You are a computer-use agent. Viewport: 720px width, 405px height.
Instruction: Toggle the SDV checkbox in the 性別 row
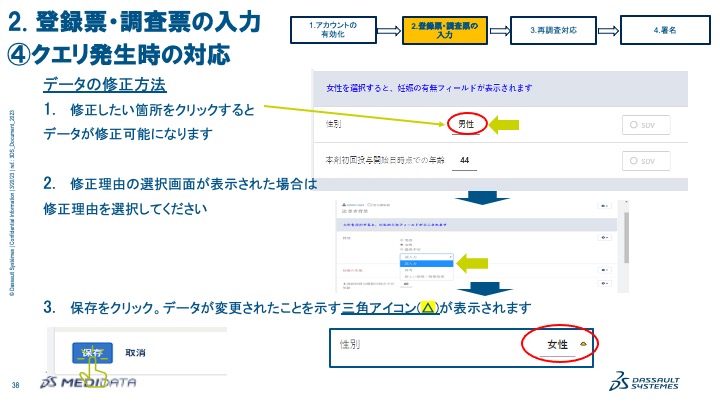pos(646,124)
